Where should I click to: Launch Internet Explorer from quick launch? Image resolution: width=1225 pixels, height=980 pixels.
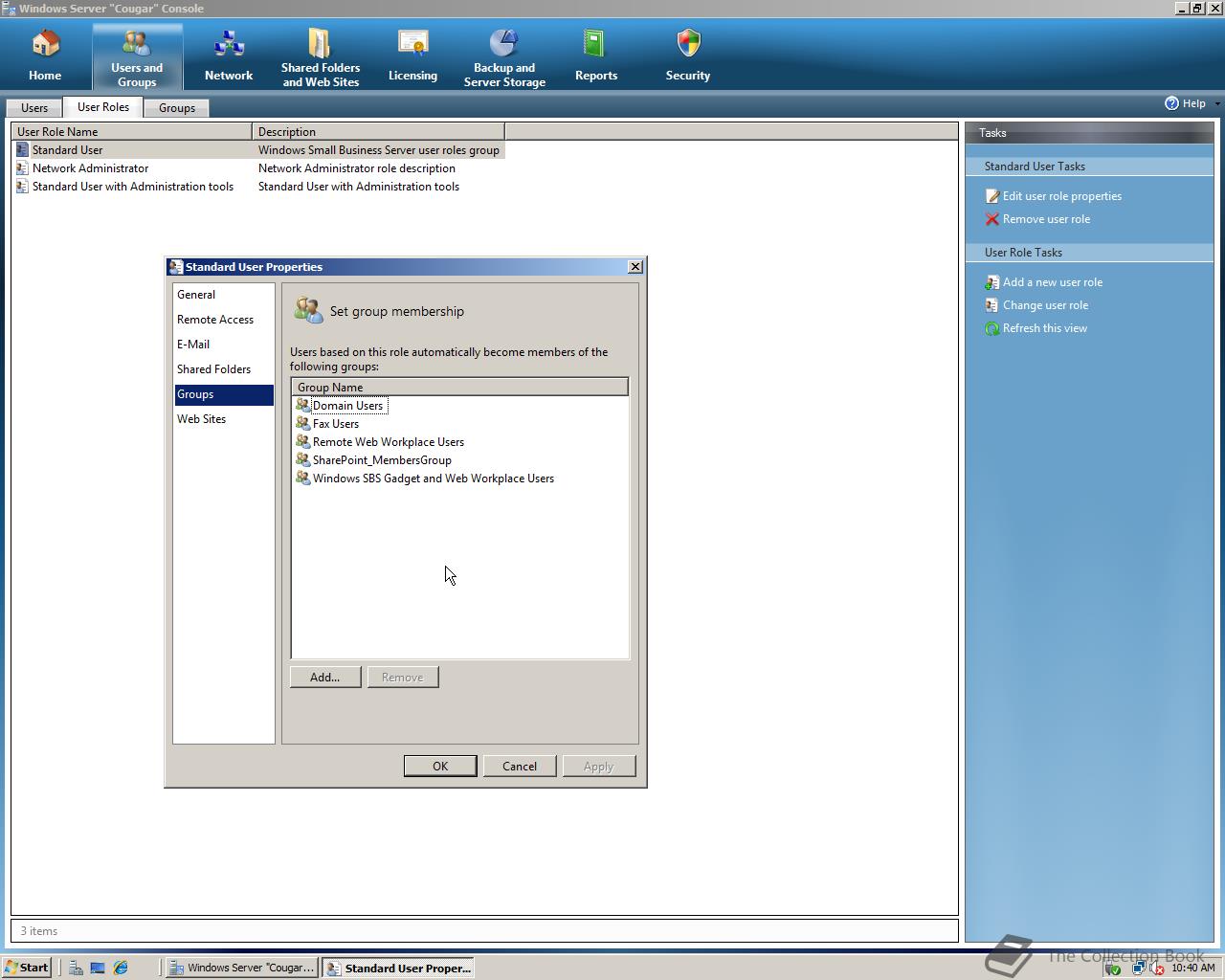tap(121, 968)
